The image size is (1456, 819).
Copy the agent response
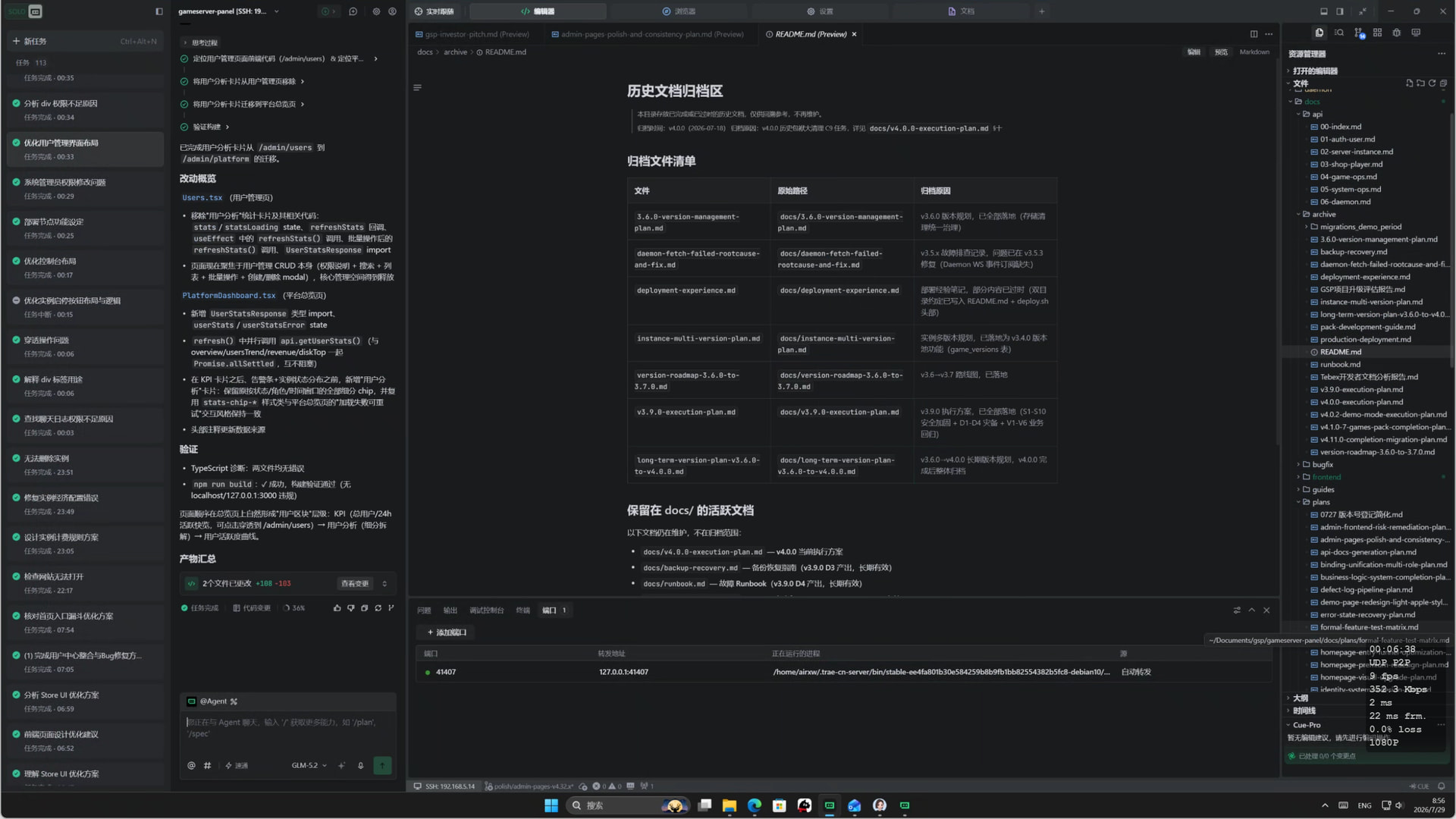click(x=364, y=608)
